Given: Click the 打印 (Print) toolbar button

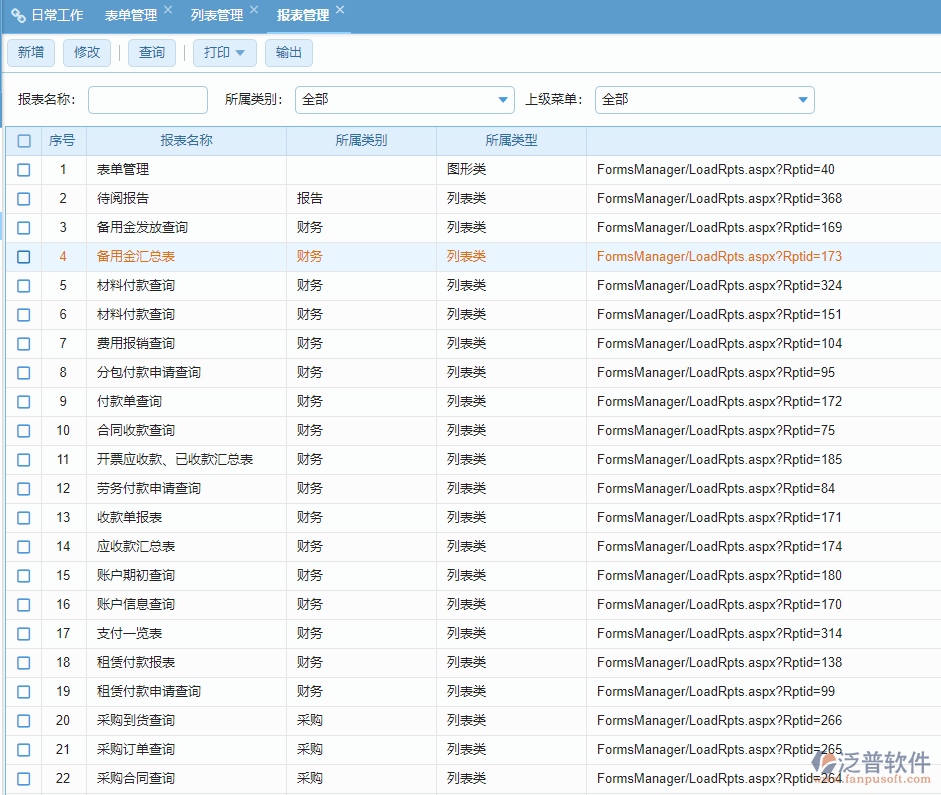Looking at the screenshot, I should pyautogui.click(x=218, y=52).
